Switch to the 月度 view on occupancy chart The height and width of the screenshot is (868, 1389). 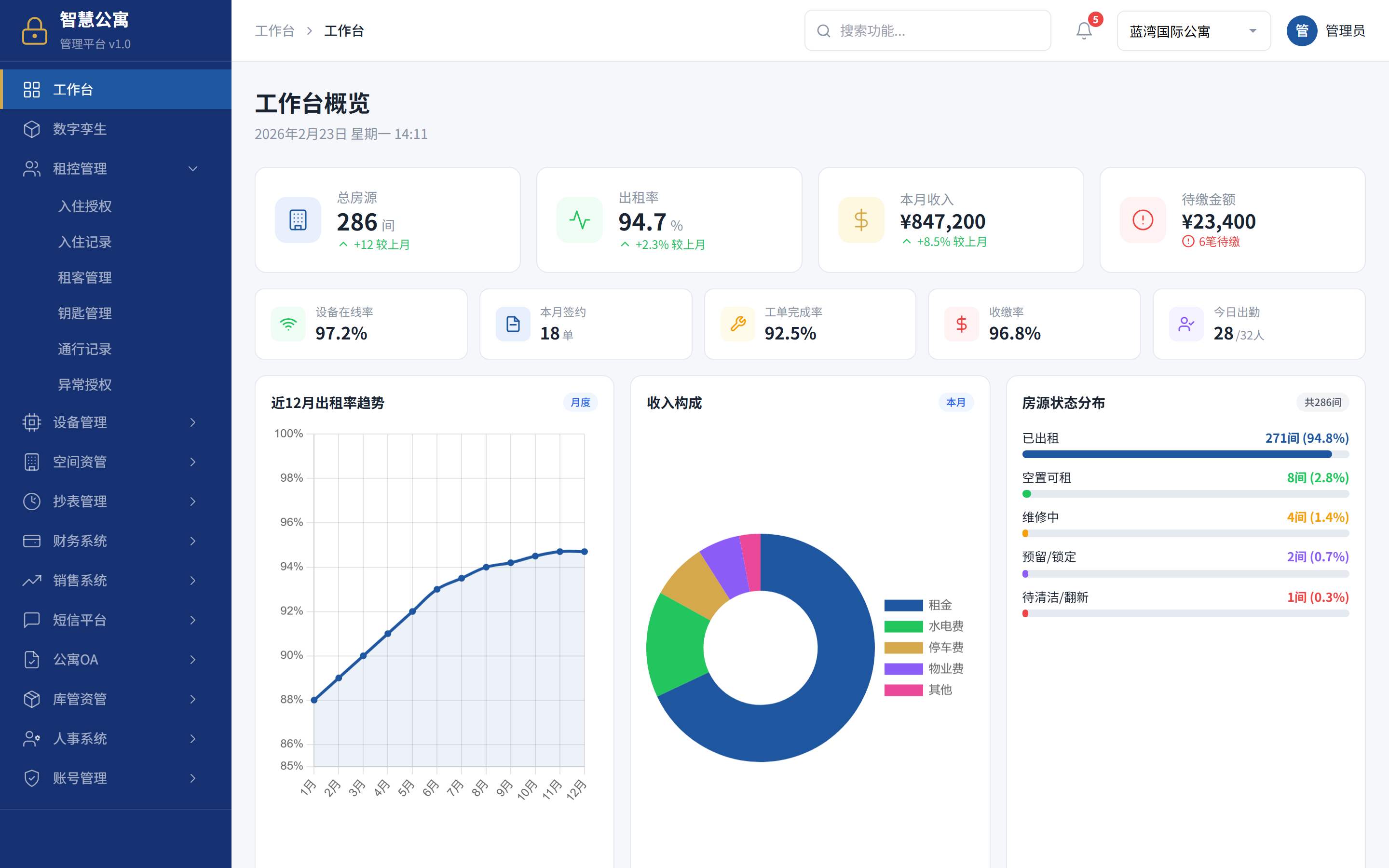click(x=580, y=403)
